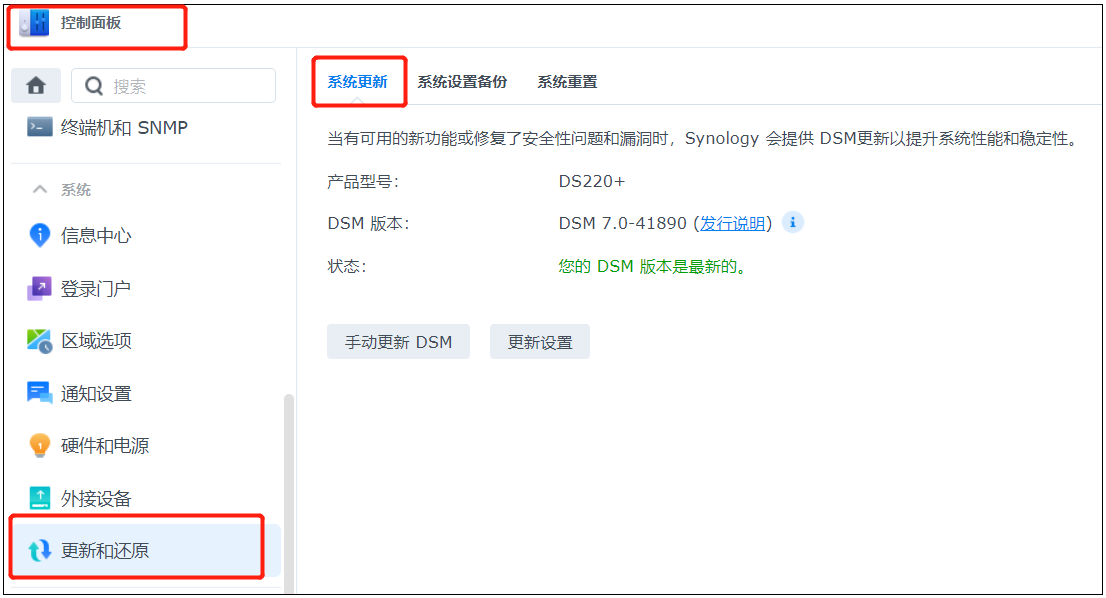Click the 硬件和电源 bulb icon
The height and width of the screenshot is (598, 1106).
[40, 446]
